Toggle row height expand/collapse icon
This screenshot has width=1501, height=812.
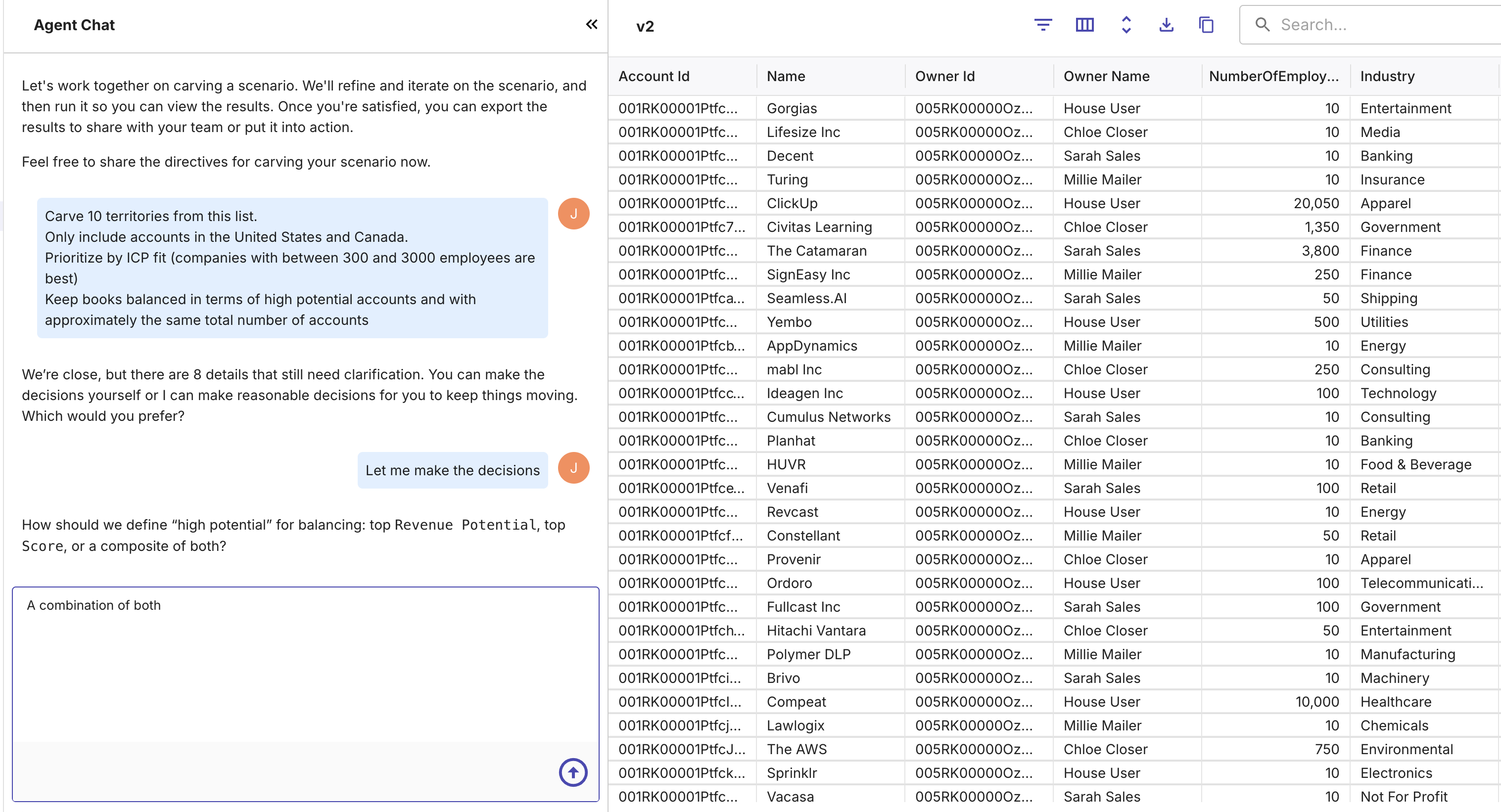[1126, 25]
